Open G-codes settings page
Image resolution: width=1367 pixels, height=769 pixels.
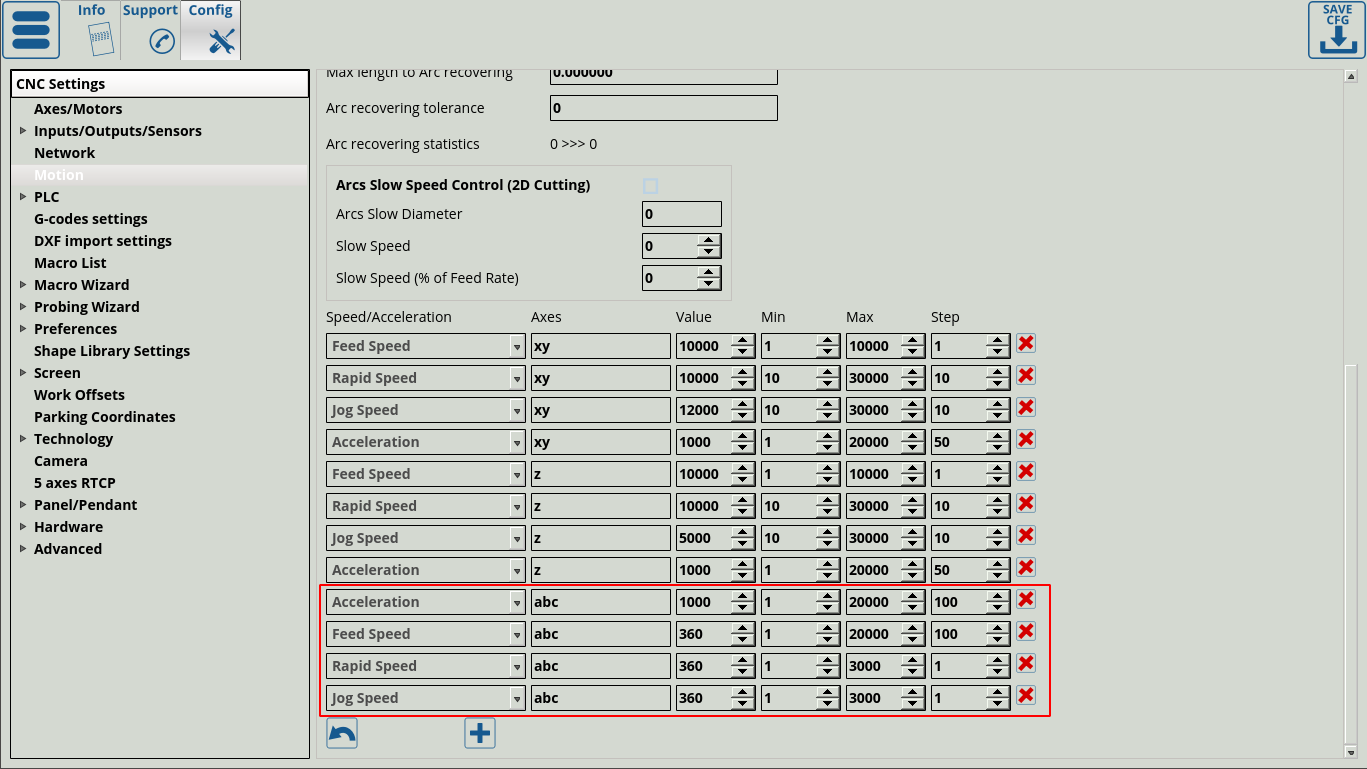click(90, 219)
